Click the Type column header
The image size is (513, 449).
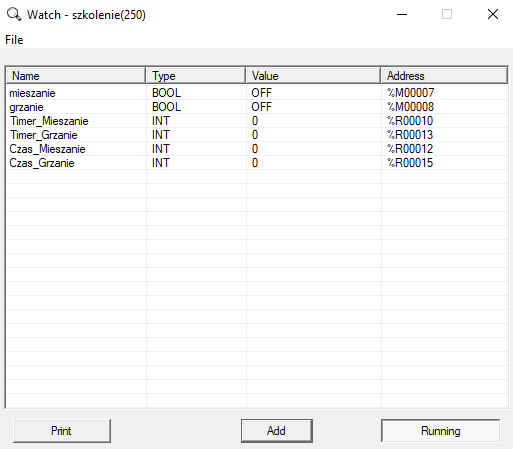(x=196, y=76)
